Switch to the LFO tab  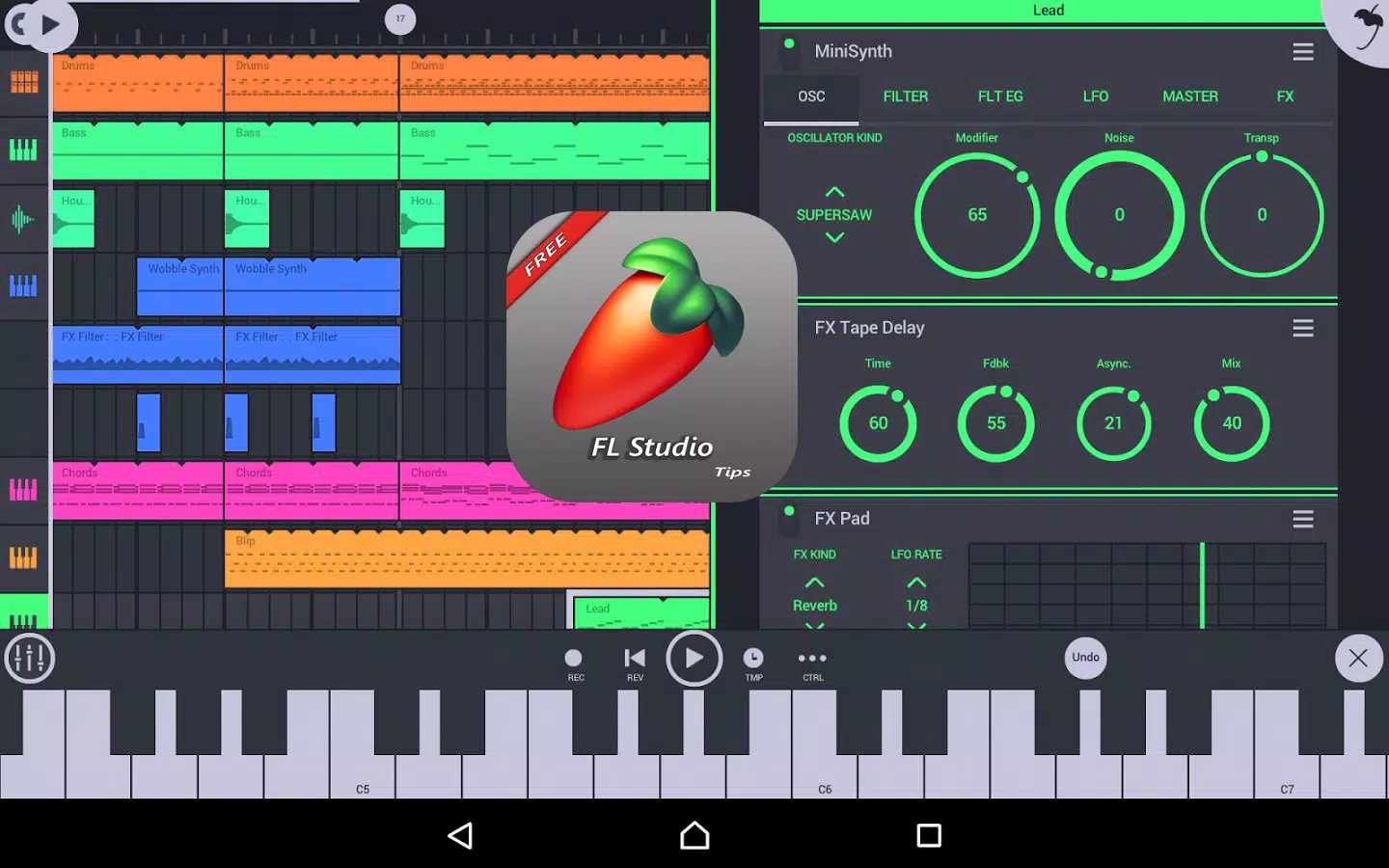pyautogui.click(x=1096, y=96)
